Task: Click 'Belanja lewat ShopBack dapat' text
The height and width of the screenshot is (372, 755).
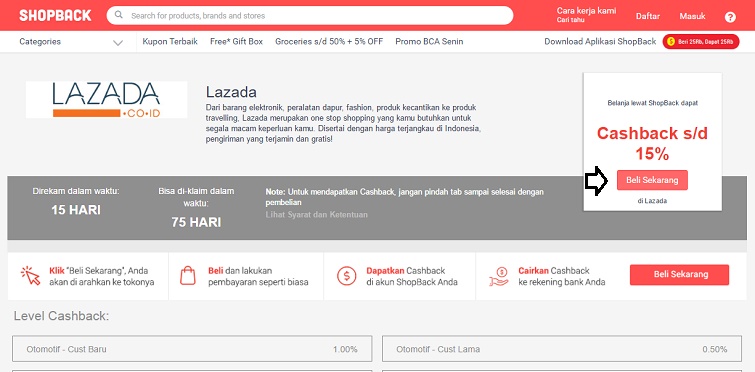Action: coord(652,103)
